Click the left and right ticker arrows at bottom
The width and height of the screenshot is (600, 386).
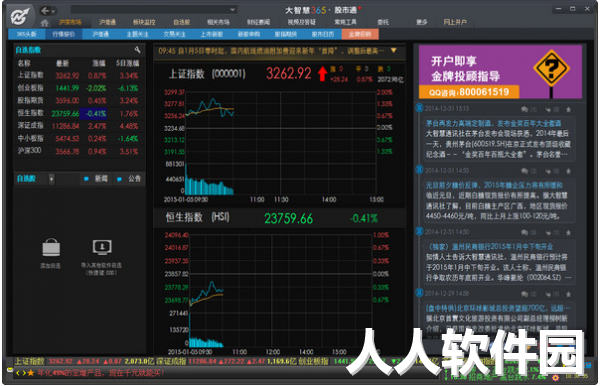(20, 373)
